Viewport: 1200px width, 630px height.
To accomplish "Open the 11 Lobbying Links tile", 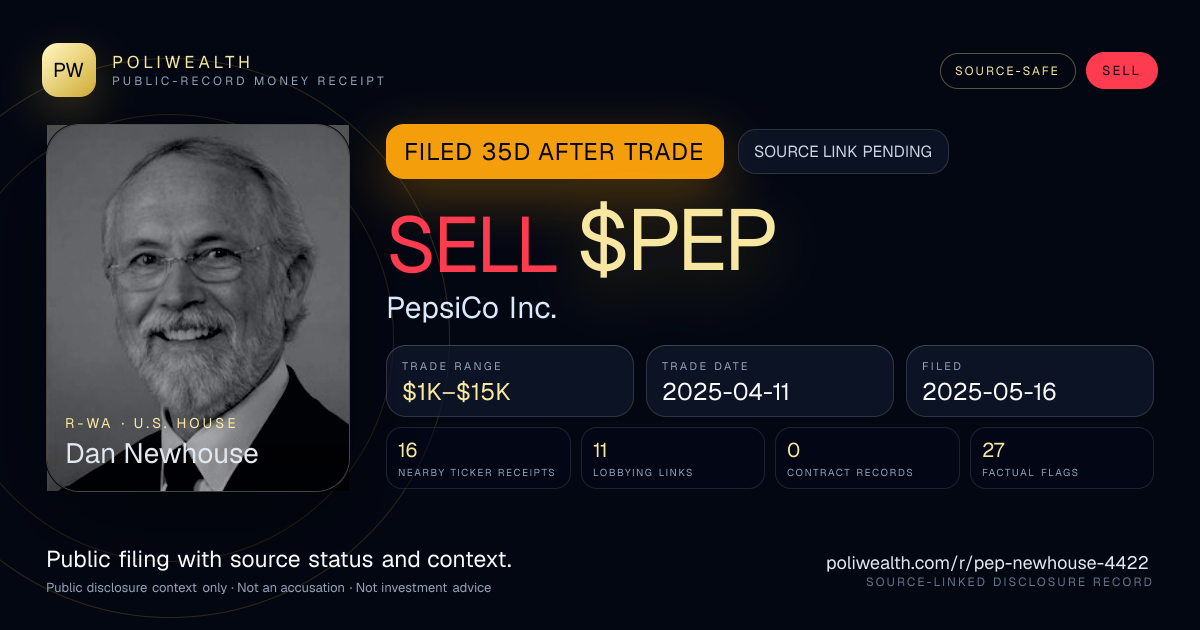I will [673, 458].
